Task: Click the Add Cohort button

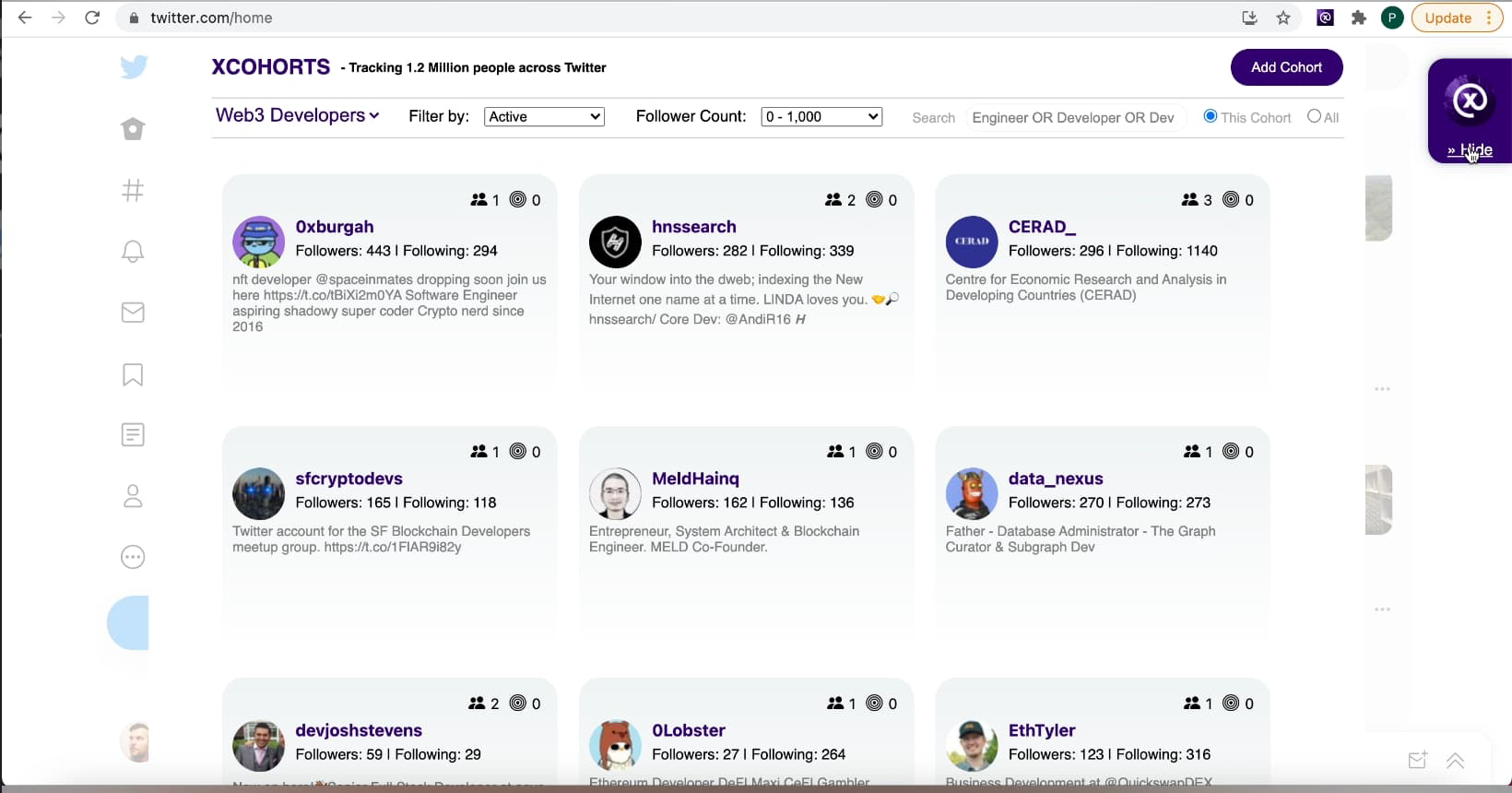Action: point(1286,67)
